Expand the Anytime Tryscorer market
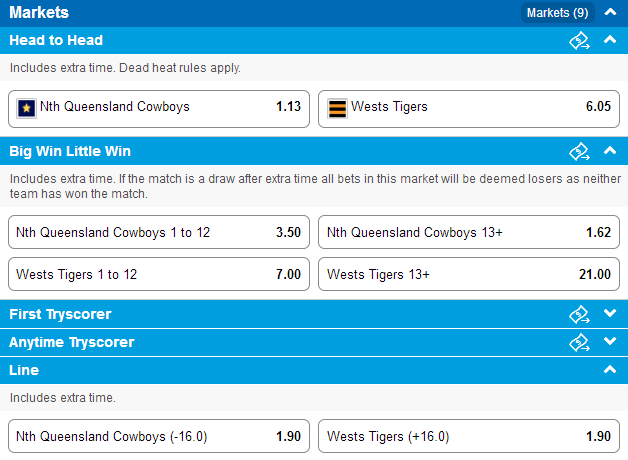 click(x=610, y=341)
